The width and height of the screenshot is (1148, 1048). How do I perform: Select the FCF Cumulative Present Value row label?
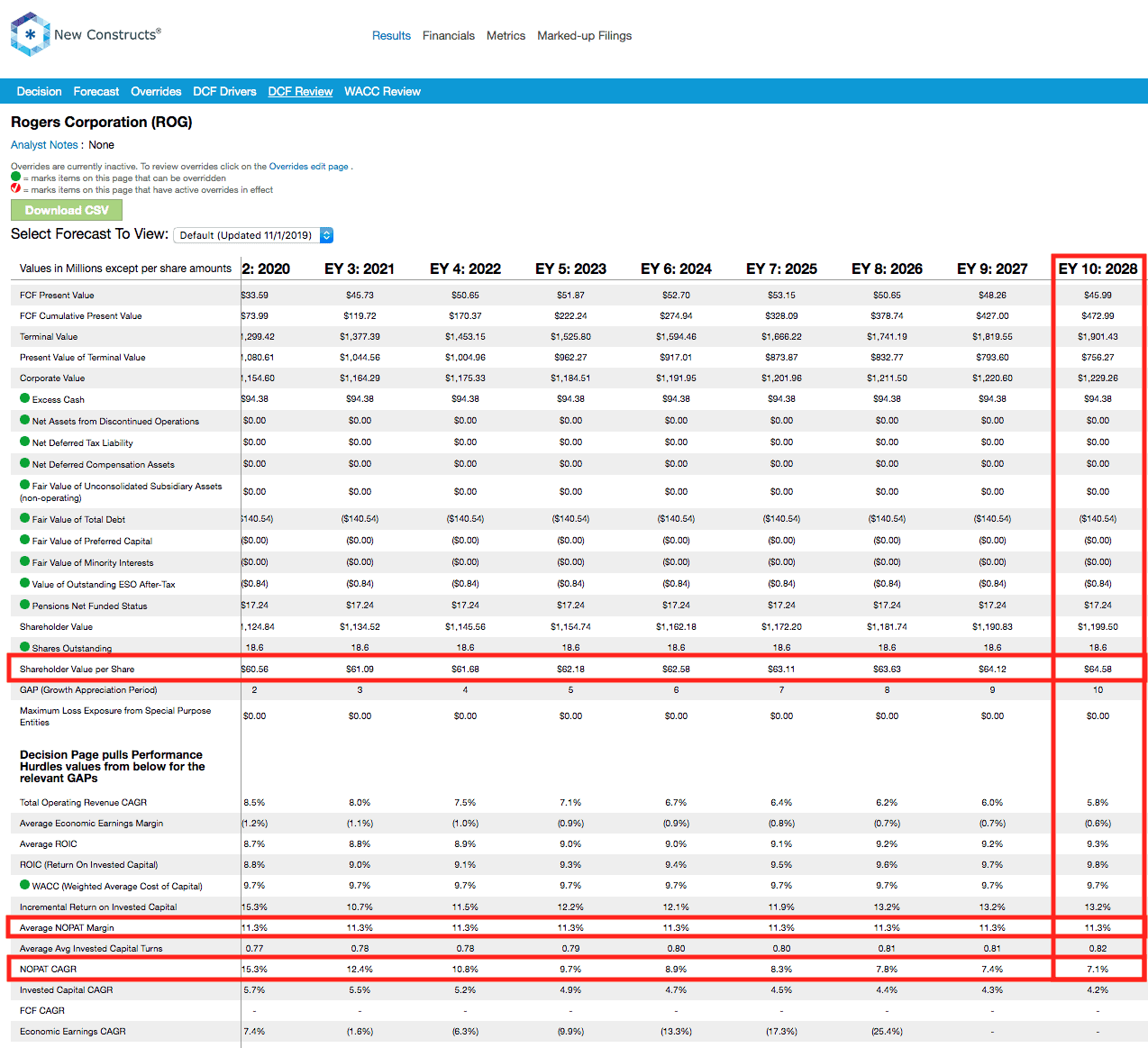coord(81,316)
